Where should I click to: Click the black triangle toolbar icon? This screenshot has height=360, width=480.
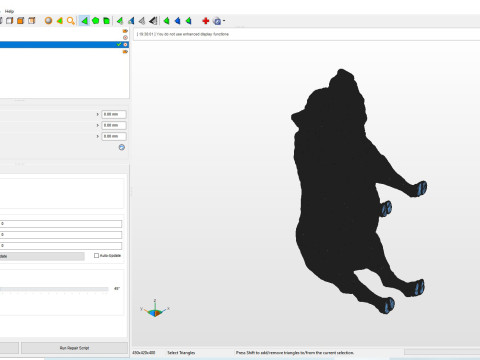[x=153, y=21]
